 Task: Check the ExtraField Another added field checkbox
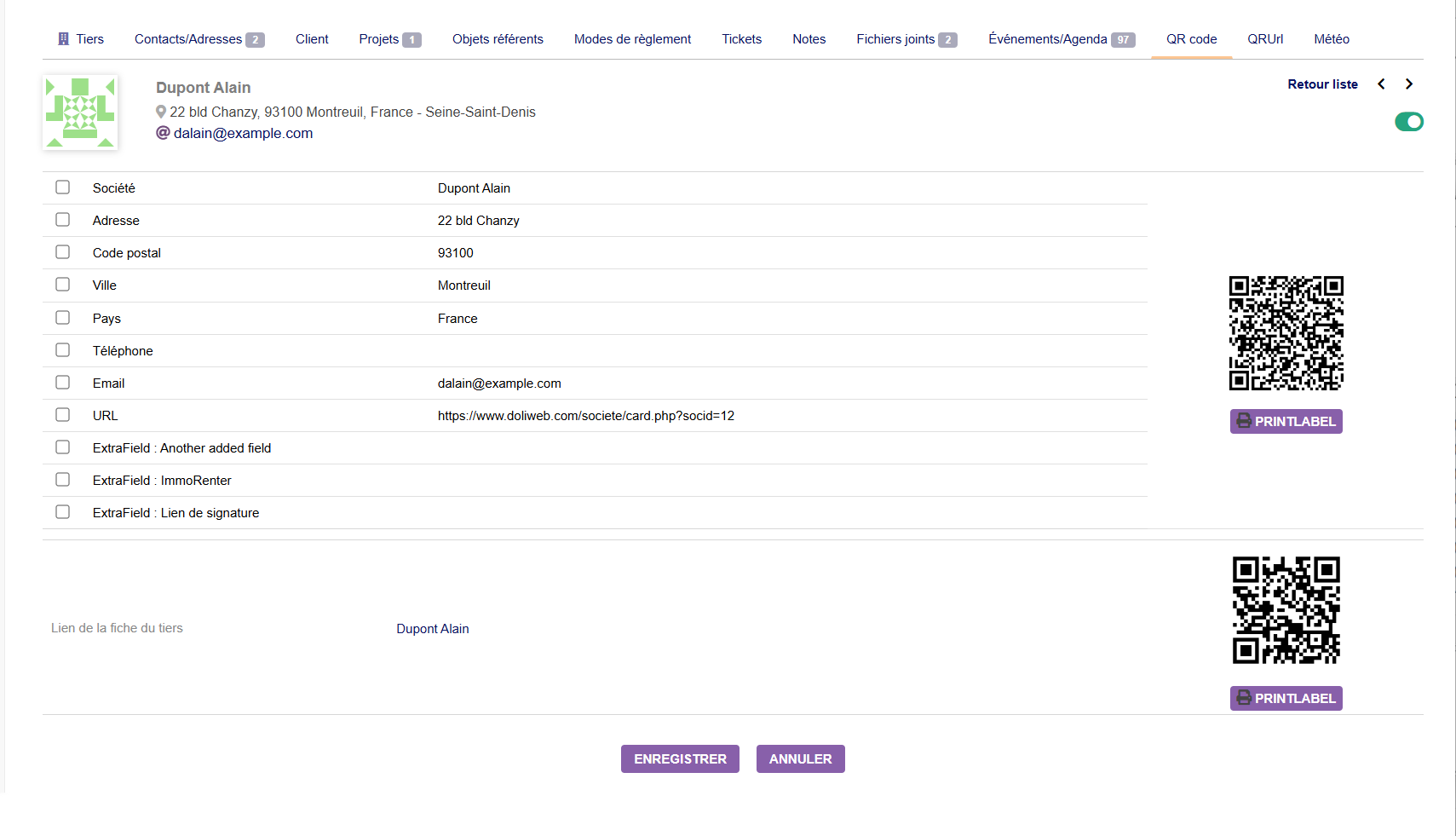click(x=63, y=447)
